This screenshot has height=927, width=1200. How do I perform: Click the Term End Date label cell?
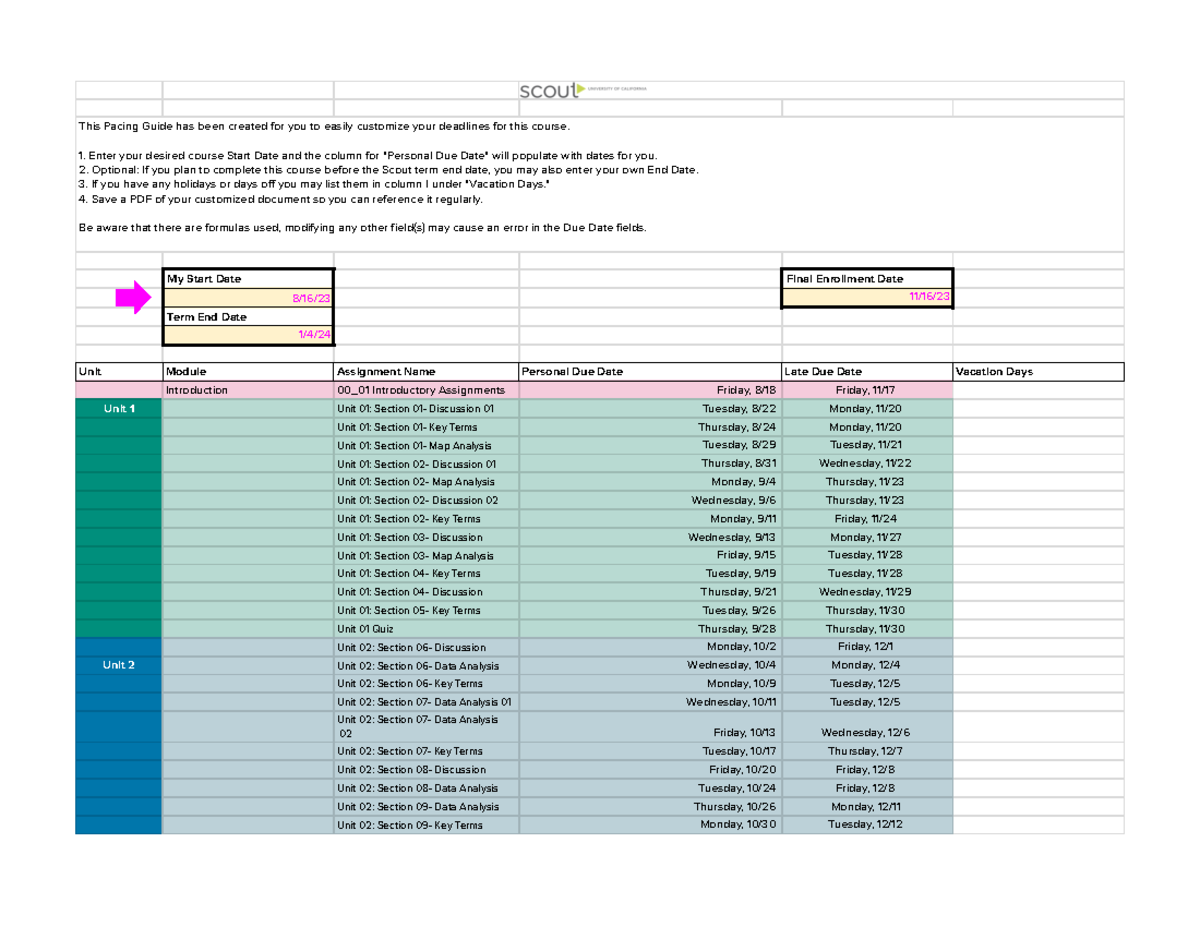click(x=248, y=316)
